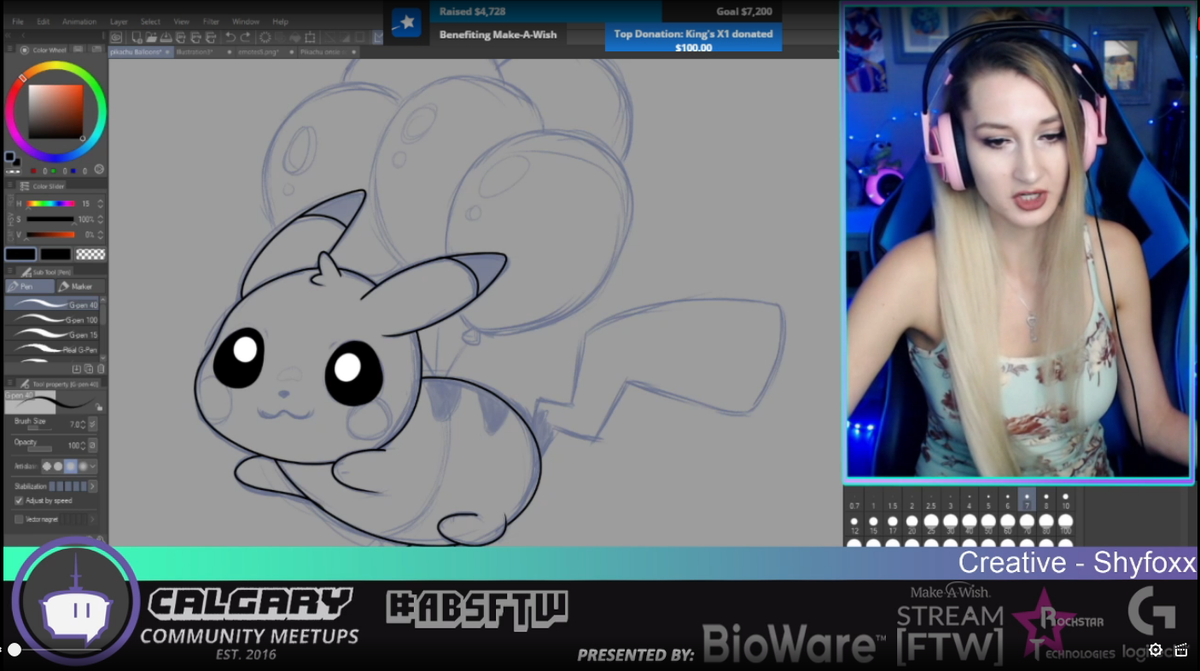This screenshot has width=1200, height=671.
Task: Click the Saturation slider bar
Action: (50, 219)
